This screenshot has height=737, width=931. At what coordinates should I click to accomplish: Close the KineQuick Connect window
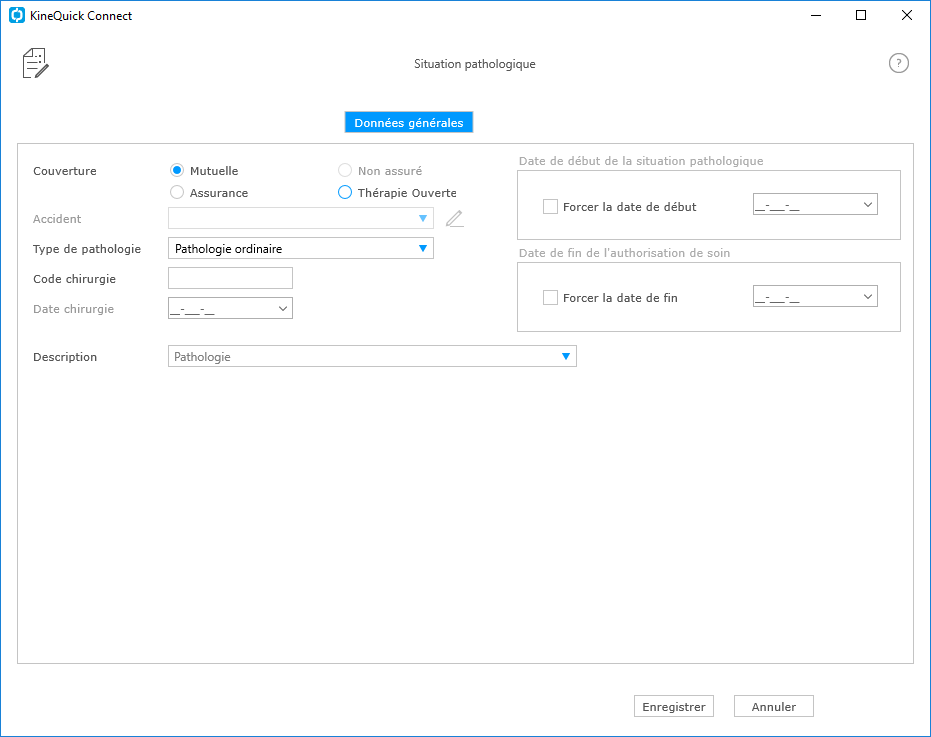pyautogui.click(x=907, y=15)
